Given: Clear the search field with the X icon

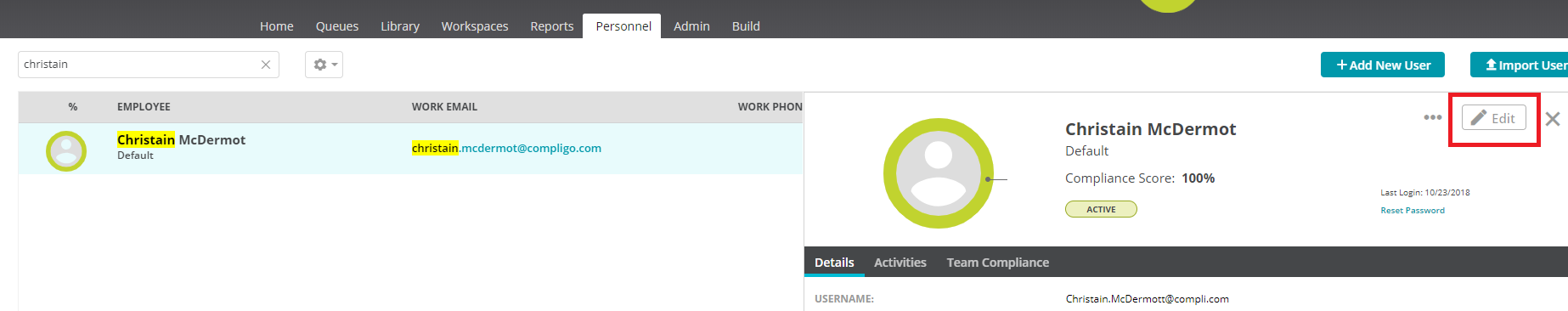Looking at the screenshot, I should (x=266, y=65).
